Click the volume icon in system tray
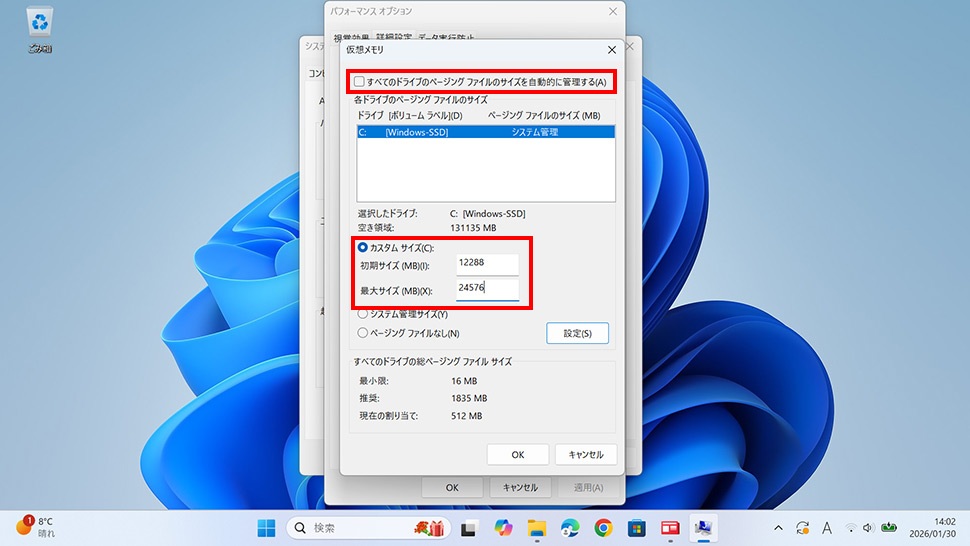 click(867, 527)
